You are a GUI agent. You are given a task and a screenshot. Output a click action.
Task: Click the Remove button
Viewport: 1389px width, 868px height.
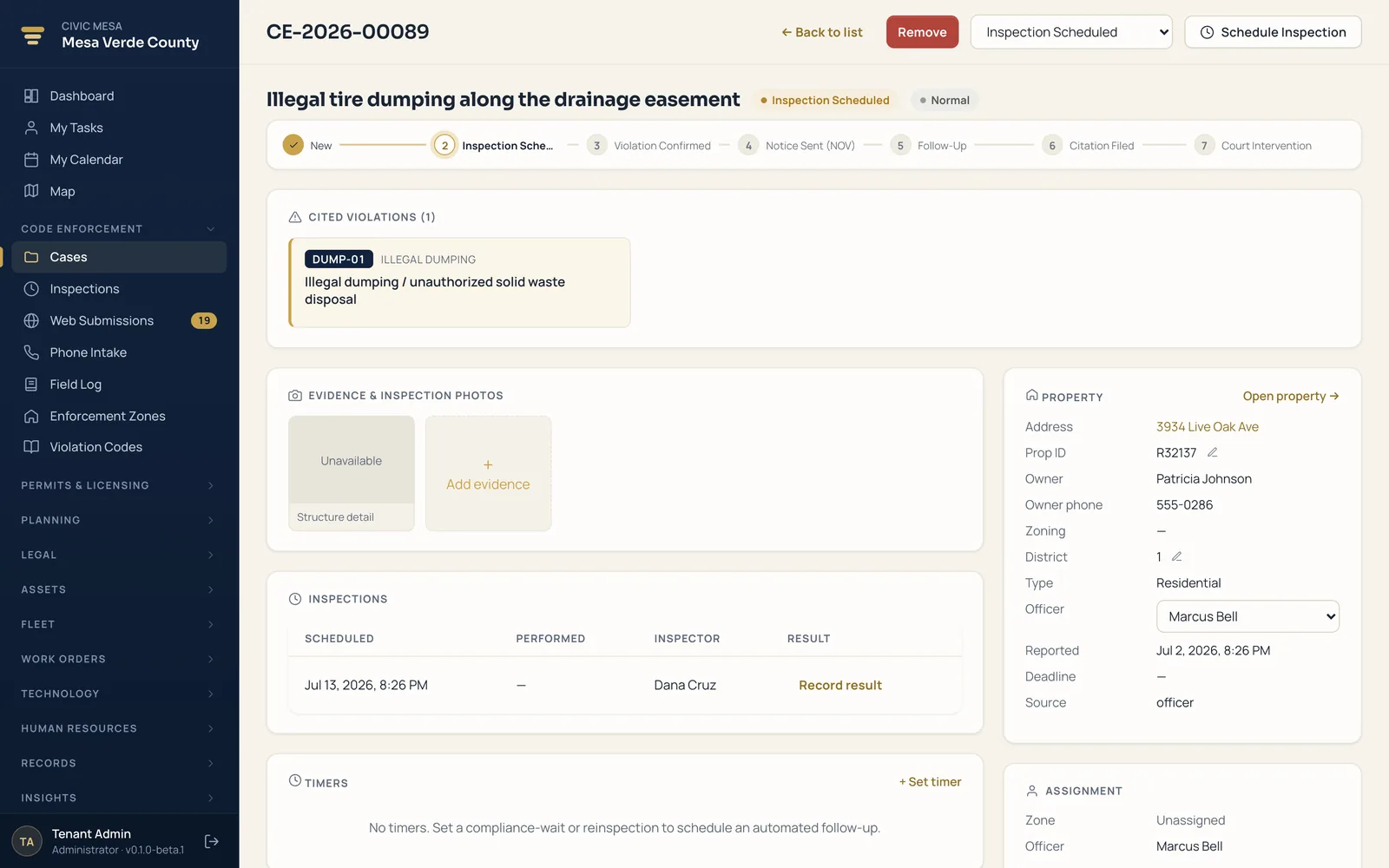[x=922, y=32]
